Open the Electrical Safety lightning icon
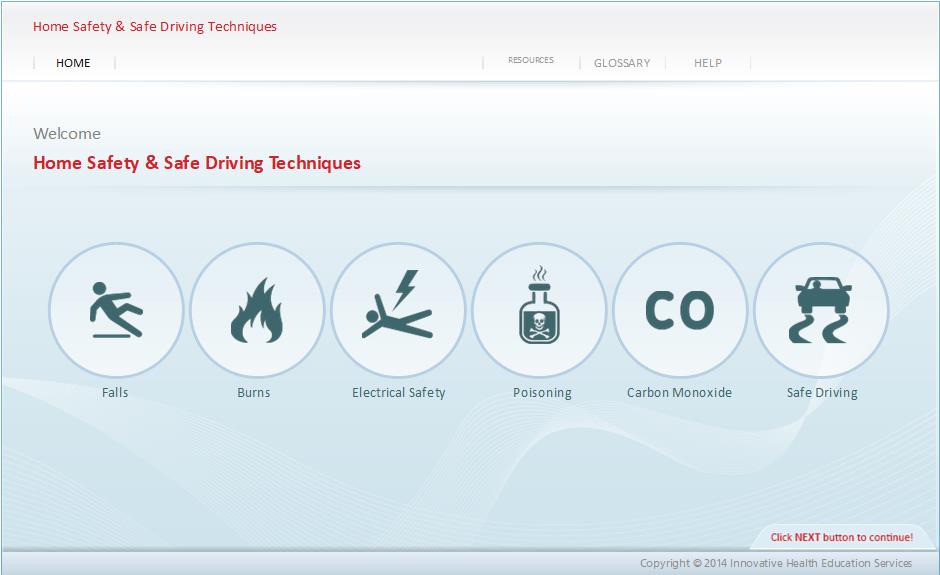Viewport: 940px width, 575px height. click(398, 310)
